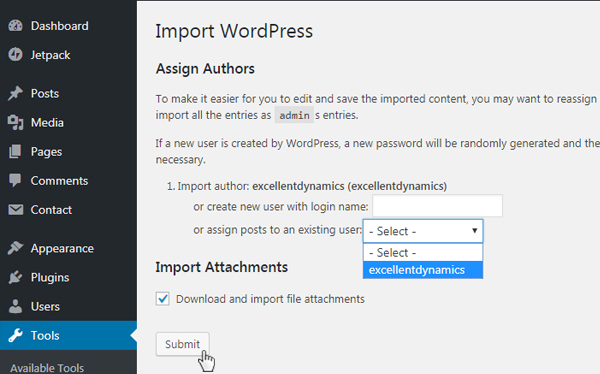Click the existing user Select dropdown
Image resolution: width=600 pixels, height=374 pixels.
pos(423,231)
